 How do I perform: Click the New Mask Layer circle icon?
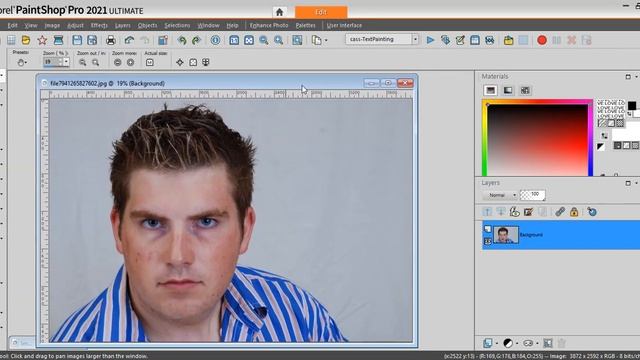pos(508,343)
